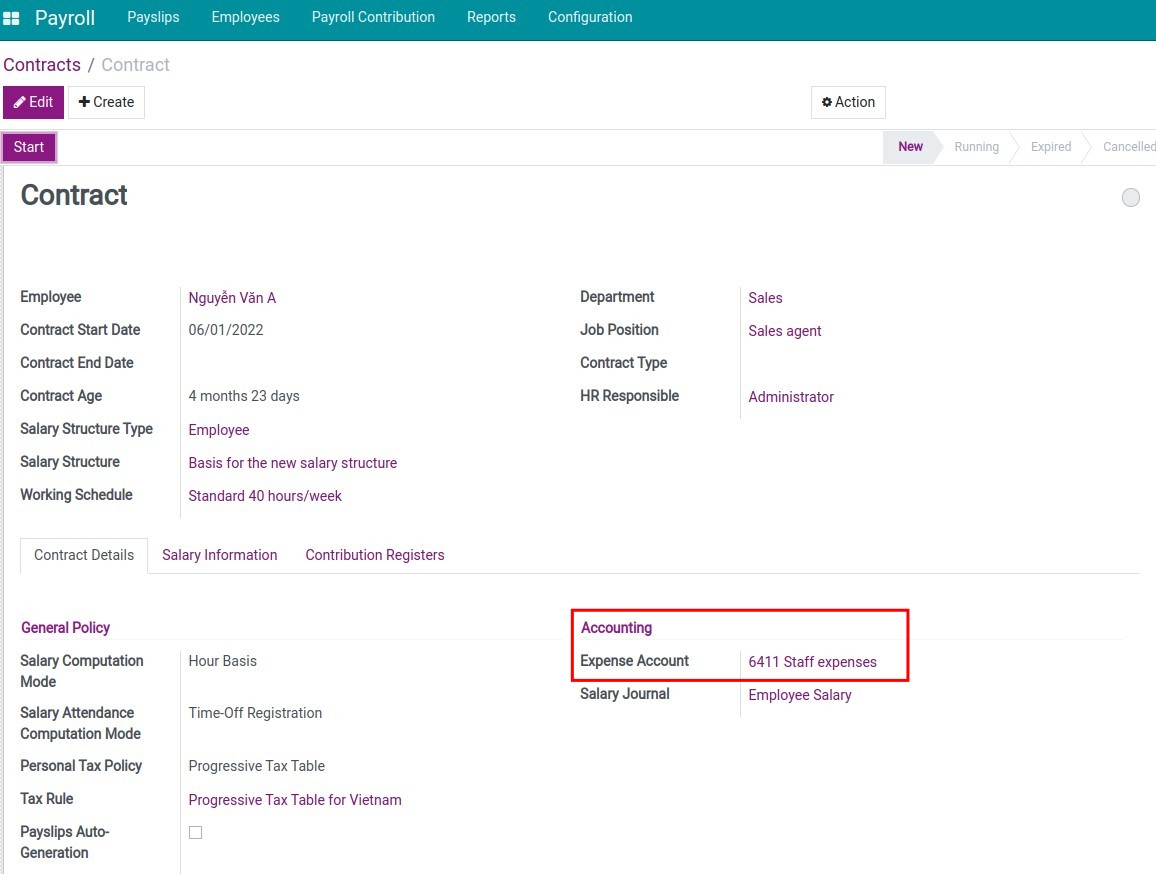
Task: Set the contract stage to Running
Action: 976,147
